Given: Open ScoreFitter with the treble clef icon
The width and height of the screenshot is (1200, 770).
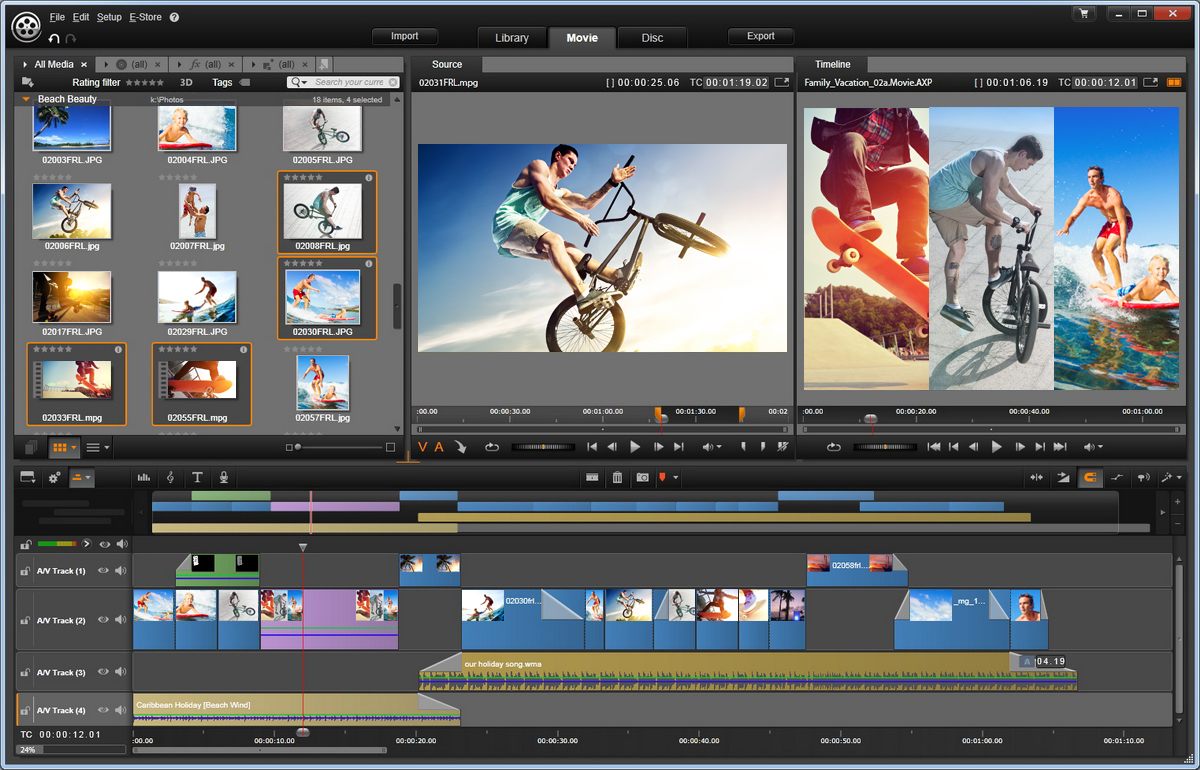Looking at the screenshot, I should (170, 477).
